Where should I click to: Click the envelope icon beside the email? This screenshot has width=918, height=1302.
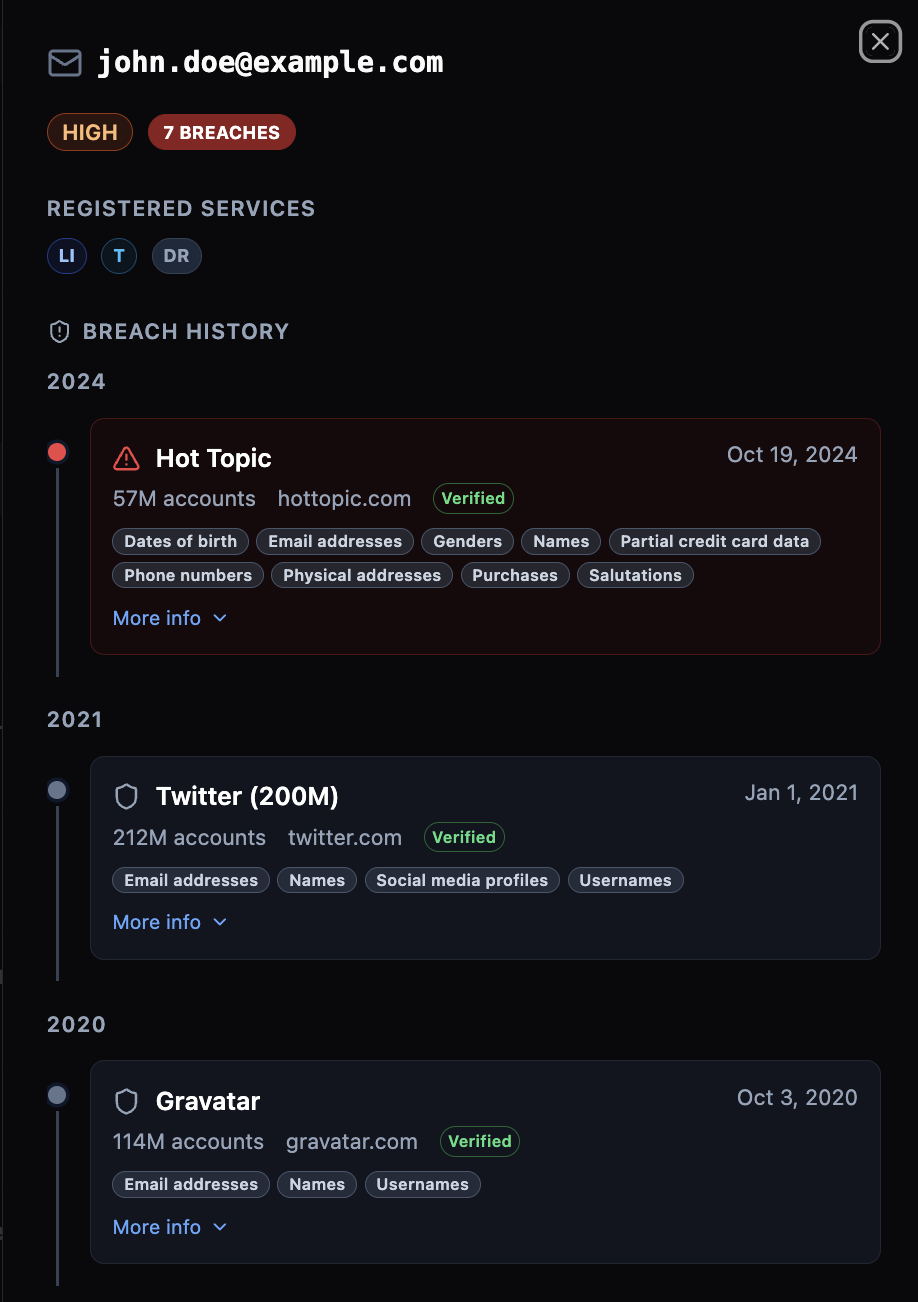pyautogui.click(x=65, y=63)
